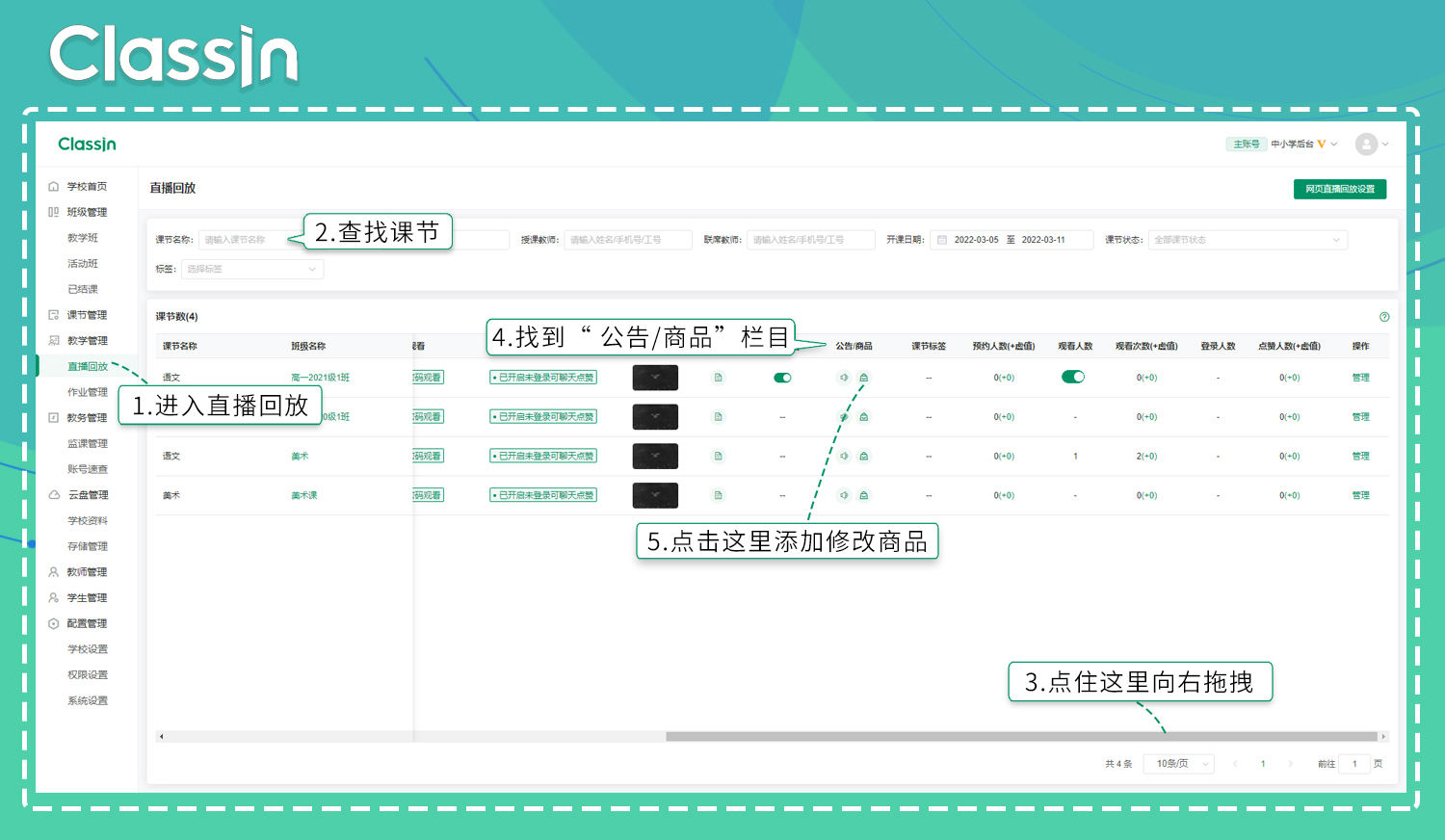Go to the previous page with the pagination arrow
1445x840 pixels.
[1235, 764]
